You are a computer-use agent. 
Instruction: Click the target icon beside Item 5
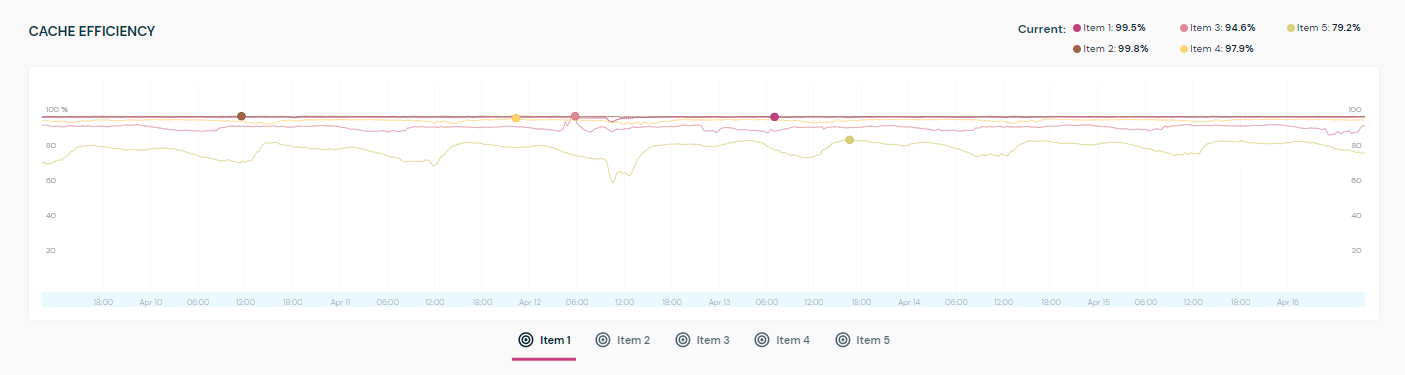point(842,340)
